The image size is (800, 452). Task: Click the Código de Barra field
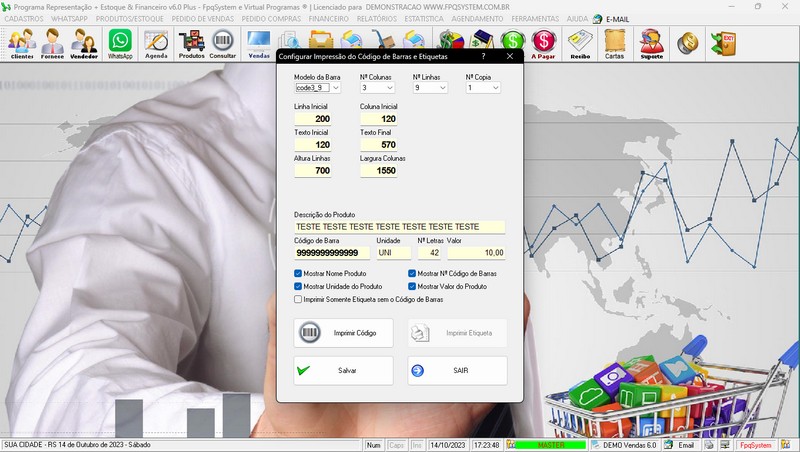tap(332, 253)
